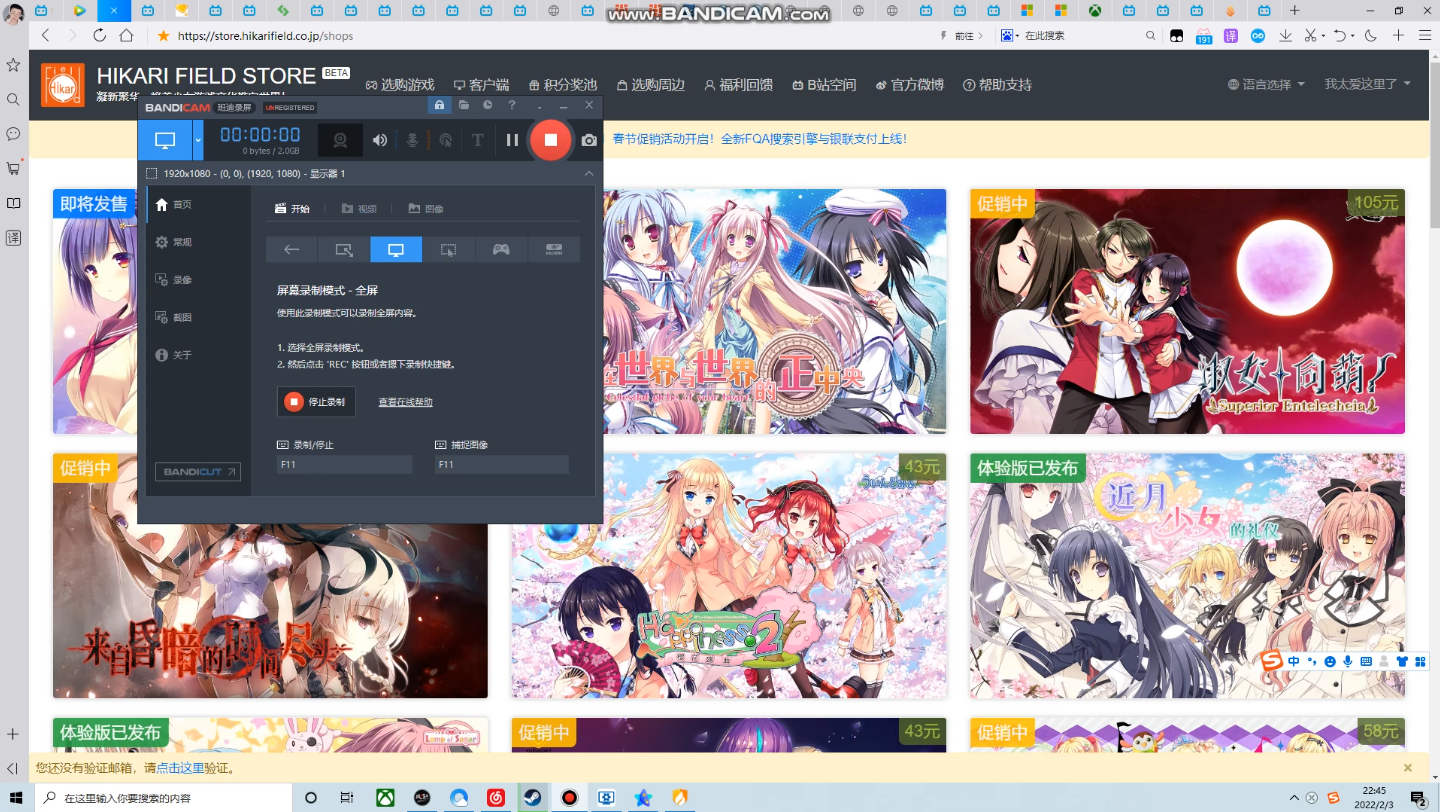This screenshot has height=812, width=1440.
Task: Toggle browser night mode moon icon
Action: coord(1370,35)
